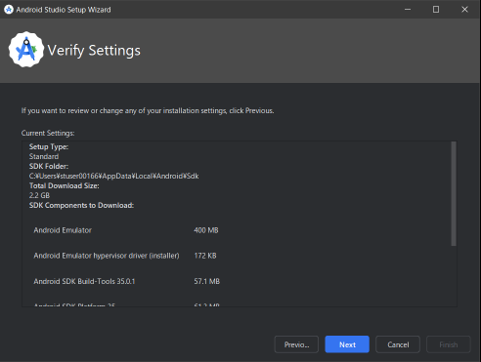The image size is (481, 362).
Task: Go back with the Previous button
Action: coord(296,344)
